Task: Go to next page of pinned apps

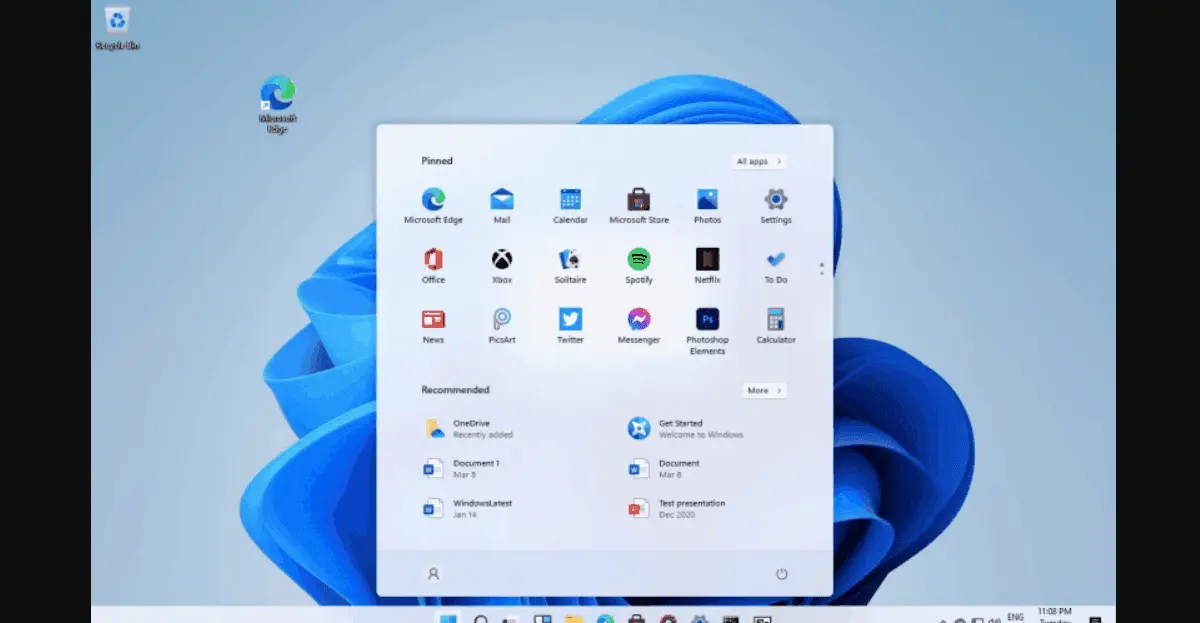Action: 822,273
